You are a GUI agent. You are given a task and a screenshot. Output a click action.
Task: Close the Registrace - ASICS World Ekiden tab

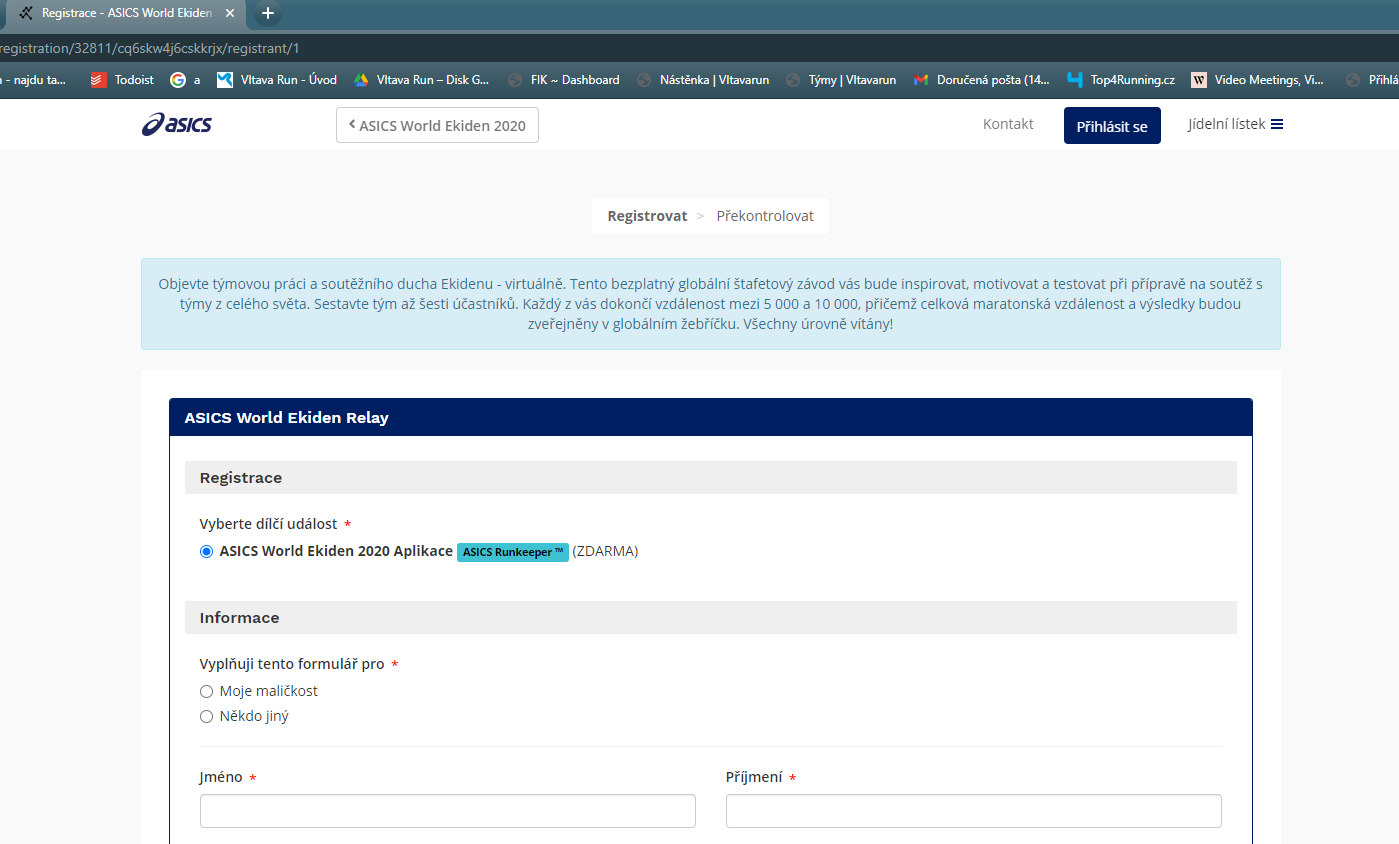tap(230, 13)
